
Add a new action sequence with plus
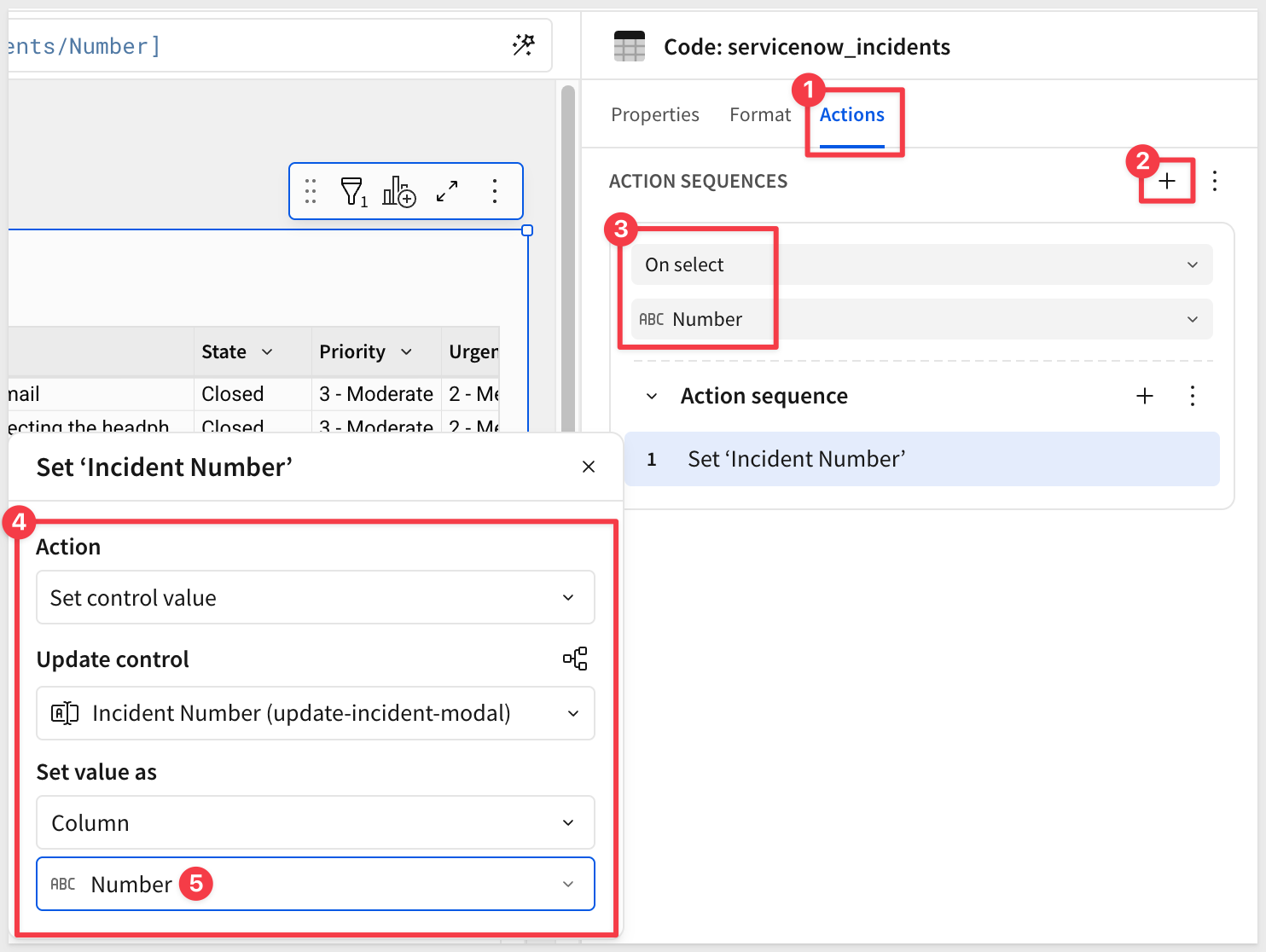(1167, 181)
